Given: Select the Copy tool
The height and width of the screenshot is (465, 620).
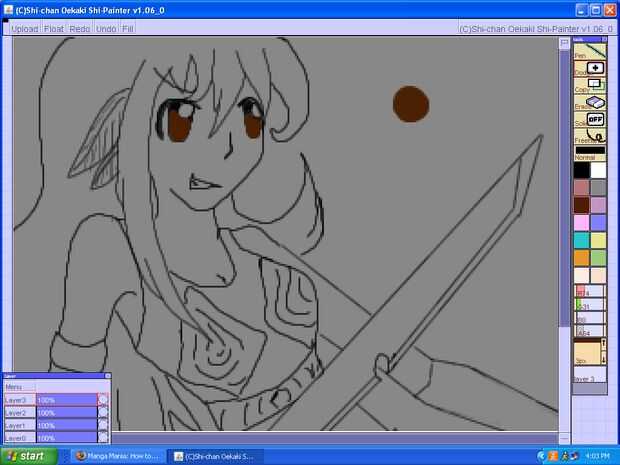Looking at the screenshot, I should point(590,85).
